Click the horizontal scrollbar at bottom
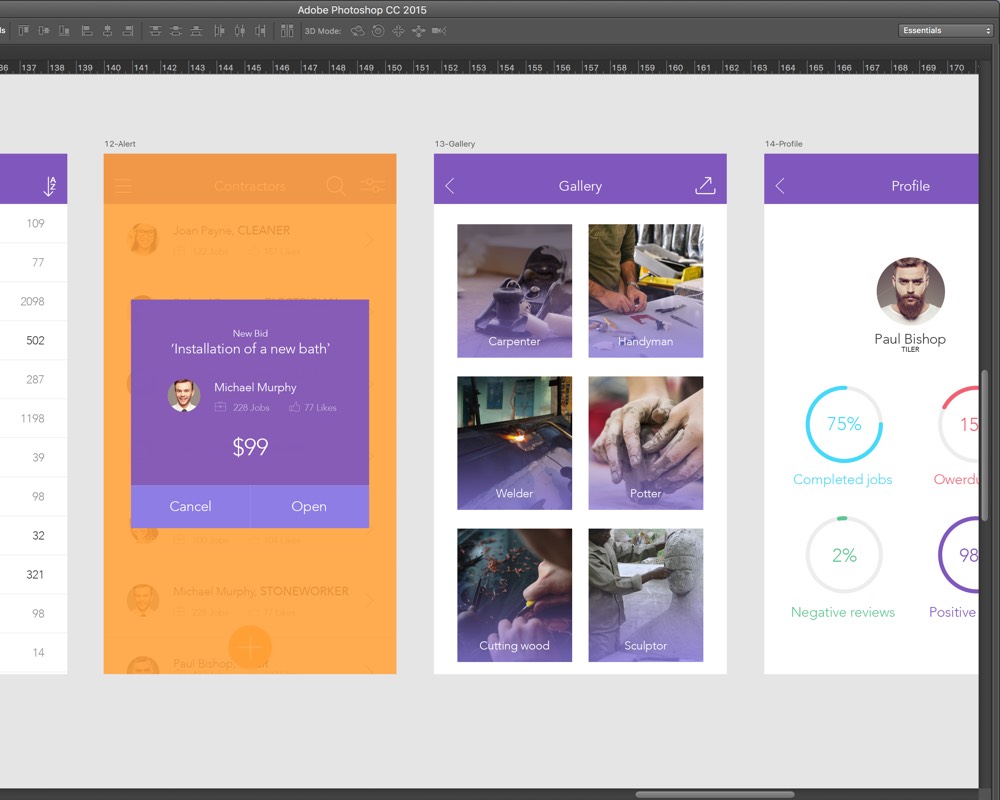 pyautogui.click(x=715, y=795)
